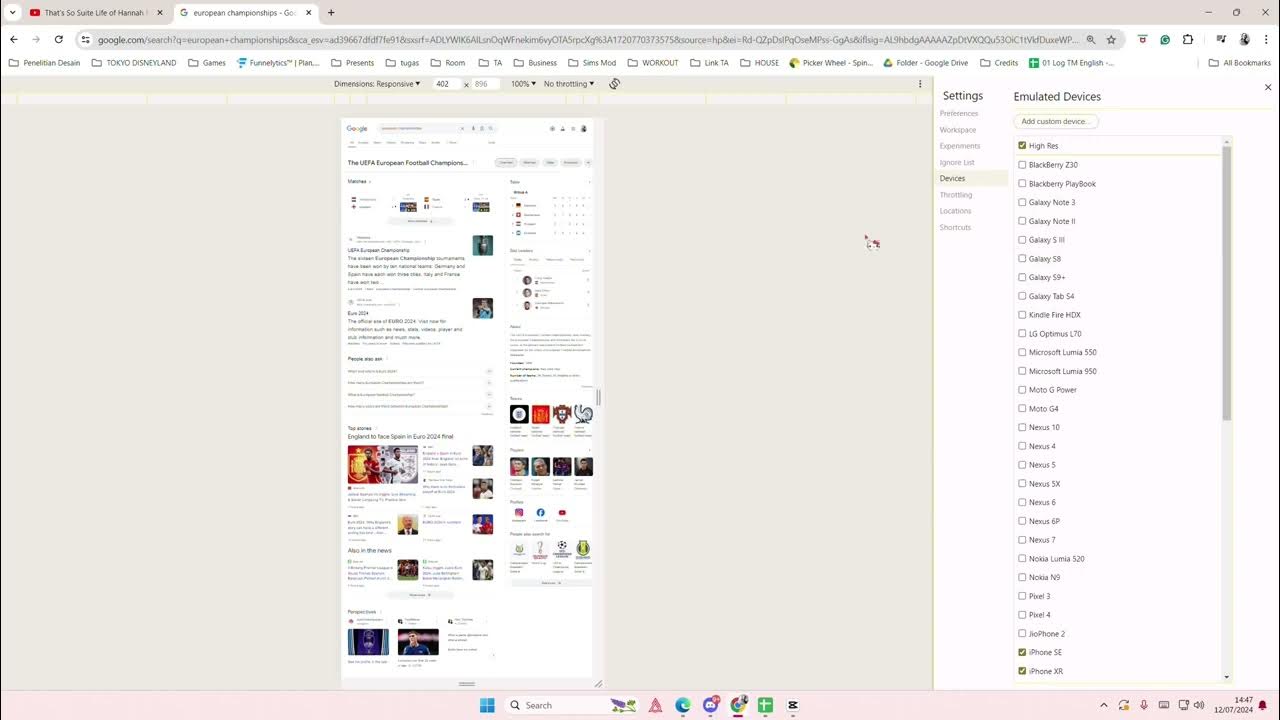Open the Sims Mod bookmark folder
This screenshot has height=720, width=1280.
tap(591, 63)
